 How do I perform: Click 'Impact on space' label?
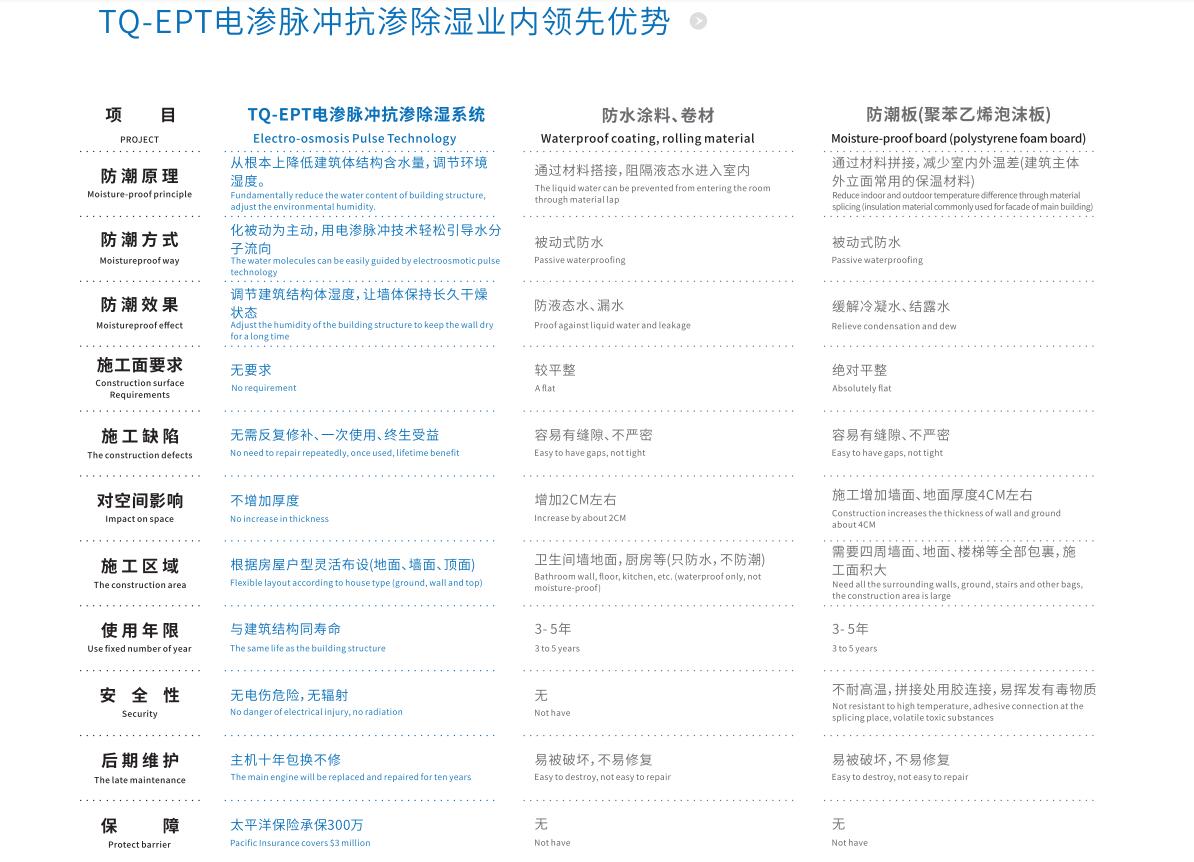coord(139,519)
